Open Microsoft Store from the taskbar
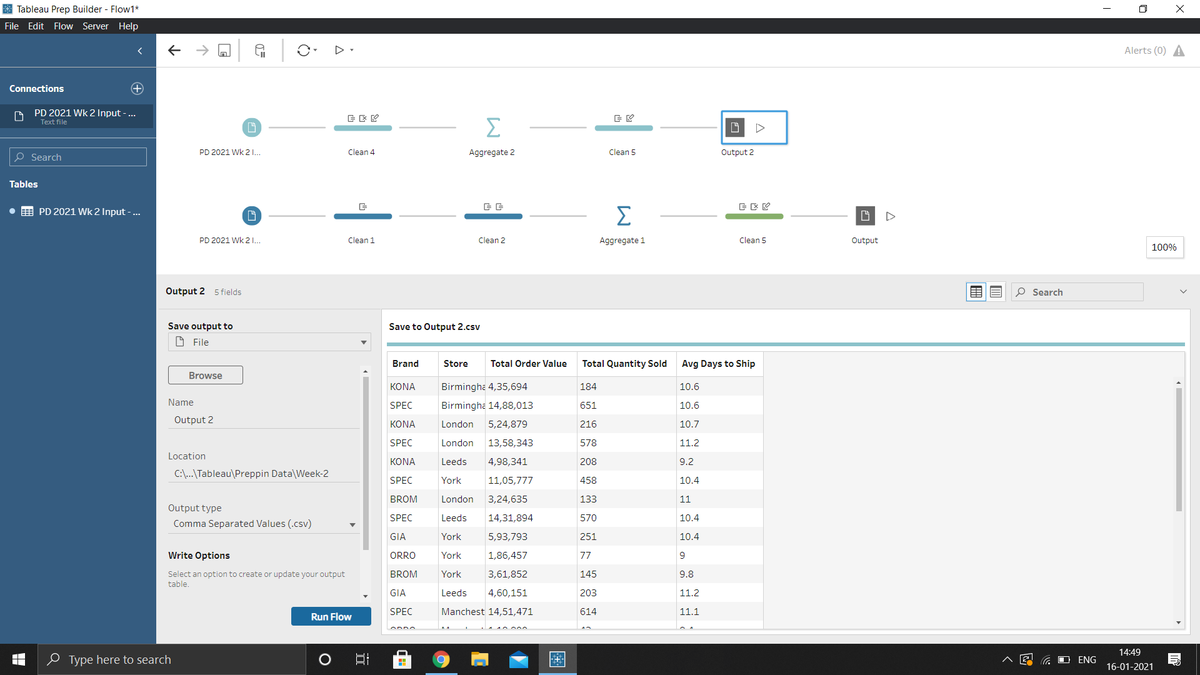 402,660
